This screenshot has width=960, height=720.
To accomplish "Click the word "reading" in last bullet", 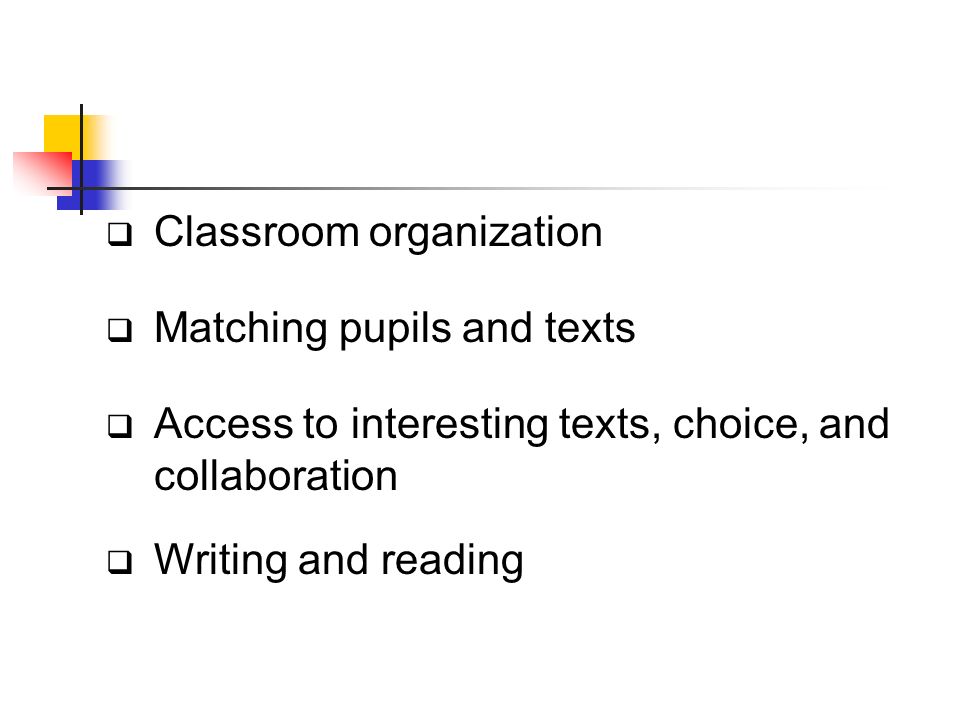I will click(452, 560).
